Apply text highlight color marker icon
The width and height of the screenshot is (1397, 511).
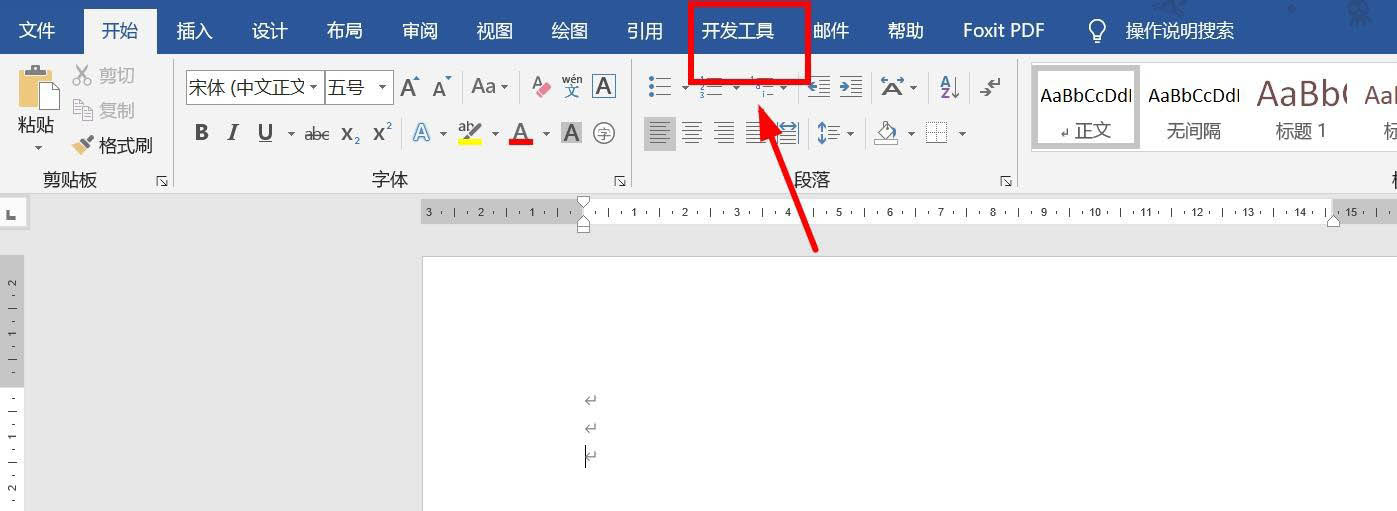click(470, 133)
